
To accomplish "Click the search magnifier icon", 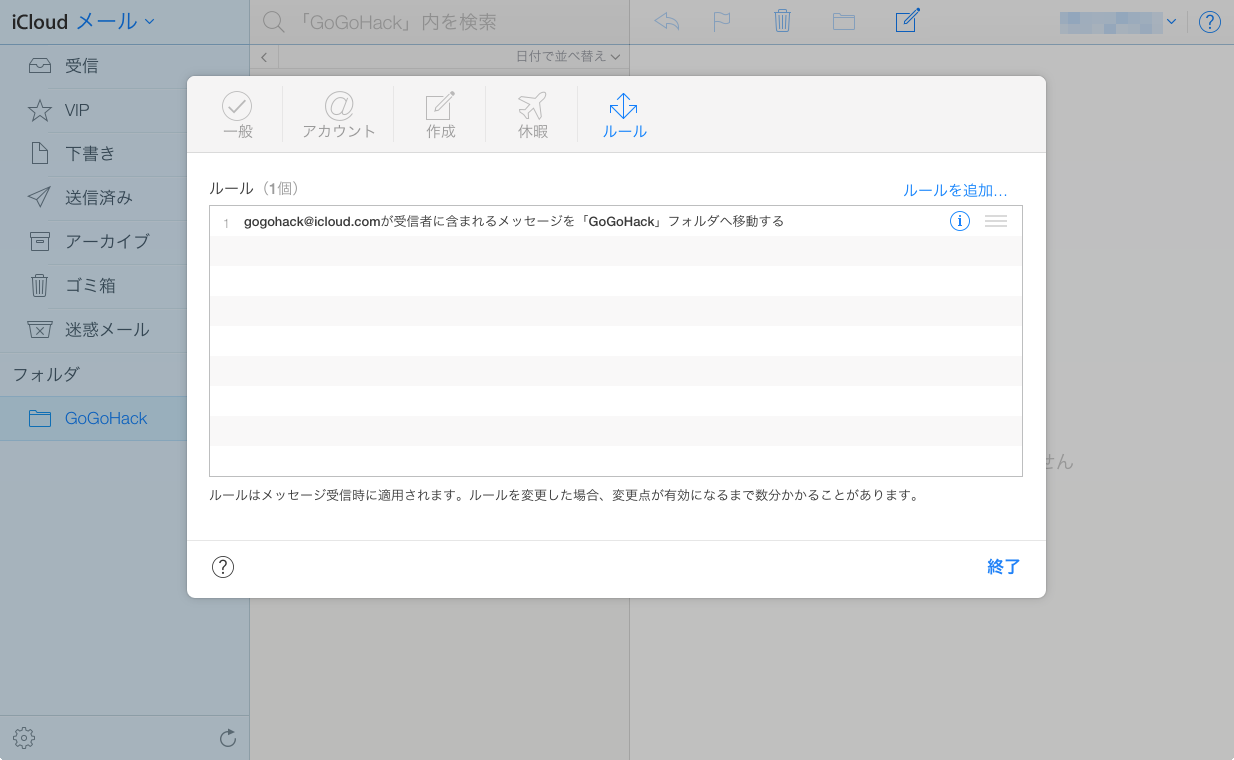I will click(273, 22).
